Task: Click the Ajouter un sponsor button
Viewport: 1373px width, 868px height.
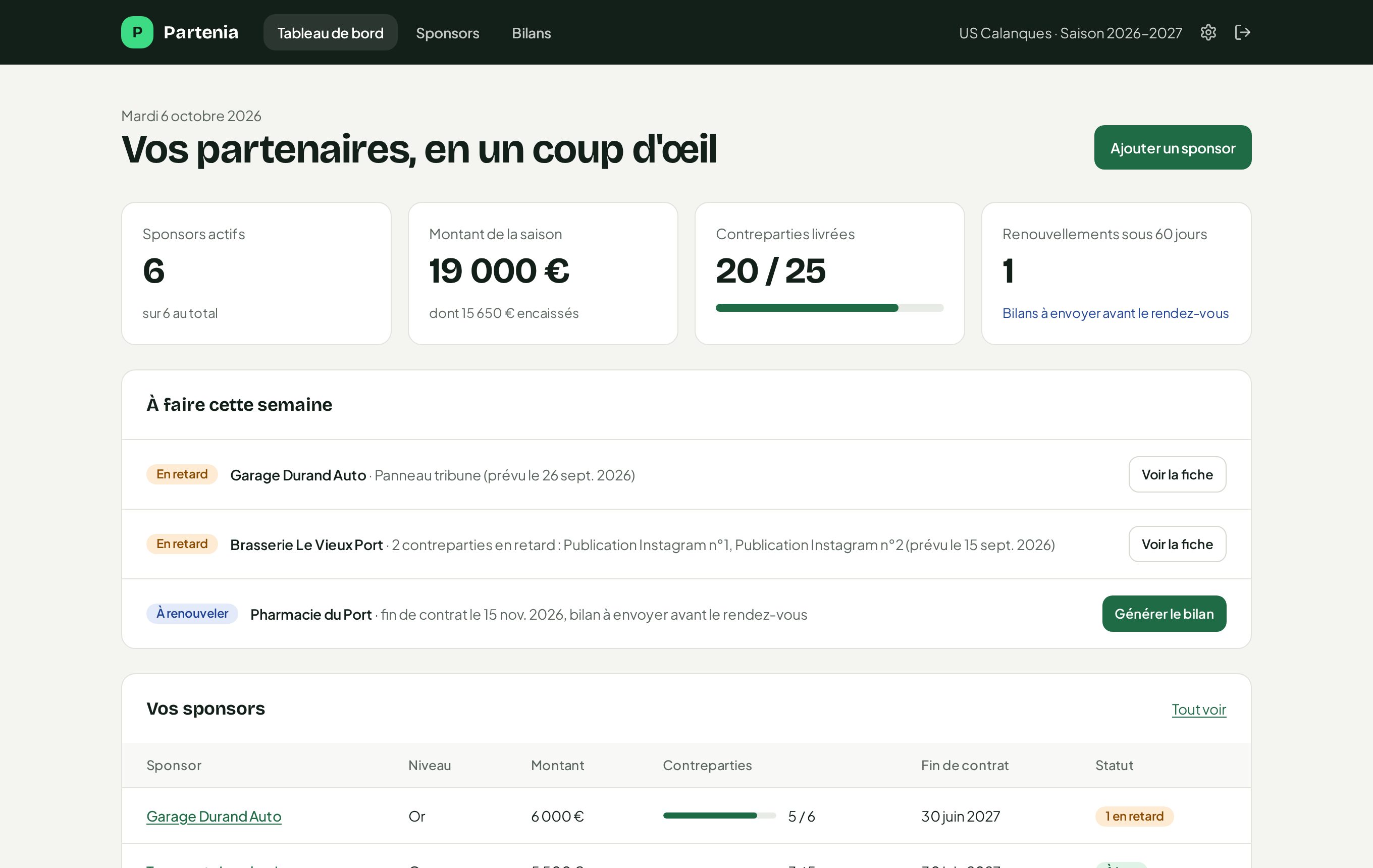Action: (x=1172, y=148)
